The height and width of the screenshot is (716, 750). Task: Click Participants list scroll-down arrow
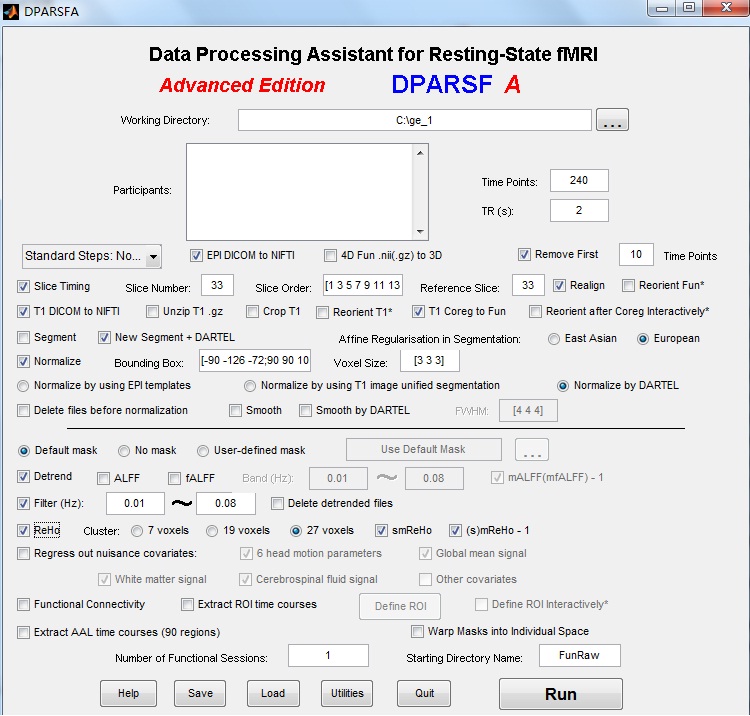coord(420,231)
